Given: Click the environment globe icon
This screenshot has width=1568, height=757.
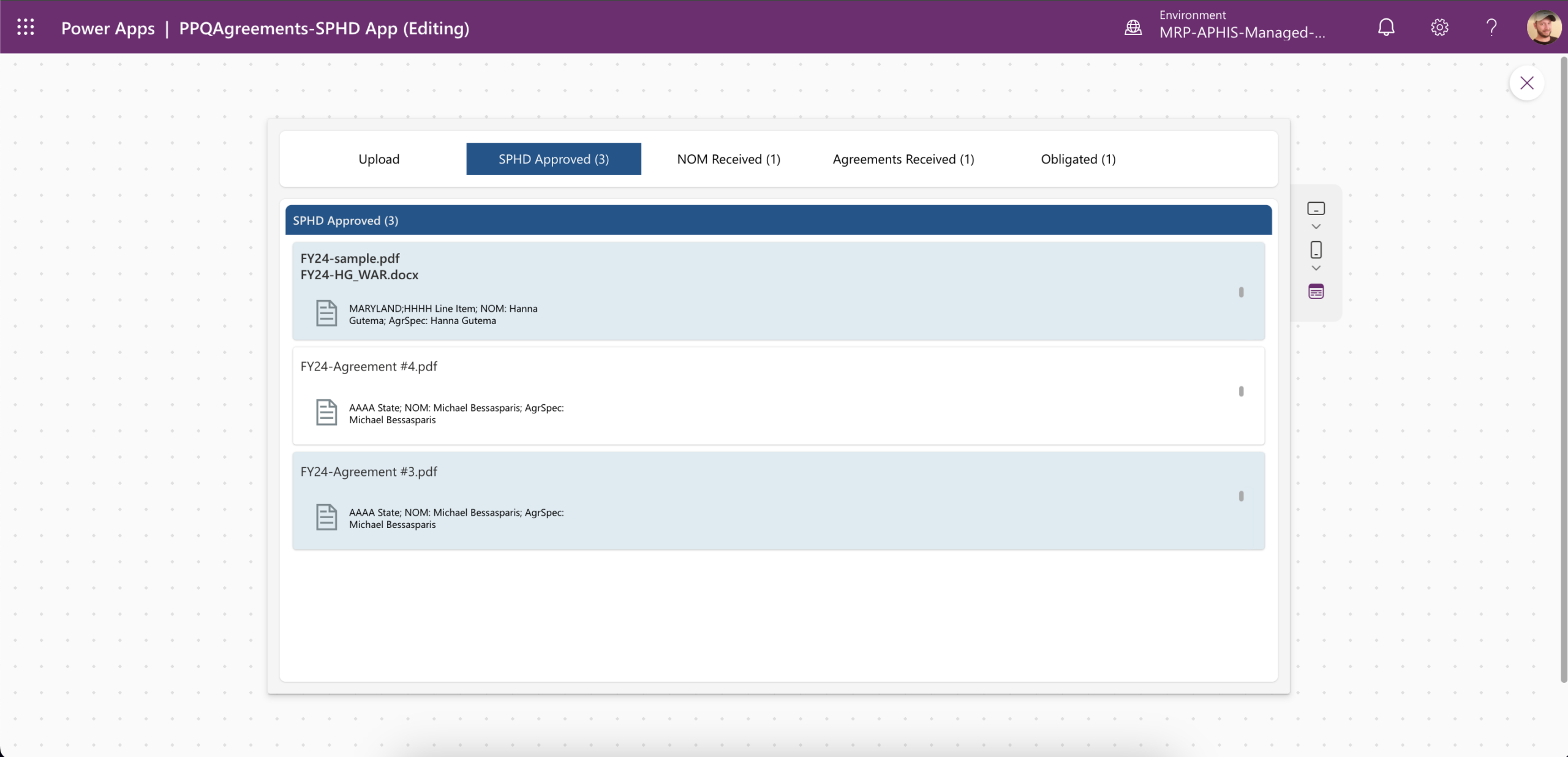Looking at the screenshot, I should [1133, 28].
